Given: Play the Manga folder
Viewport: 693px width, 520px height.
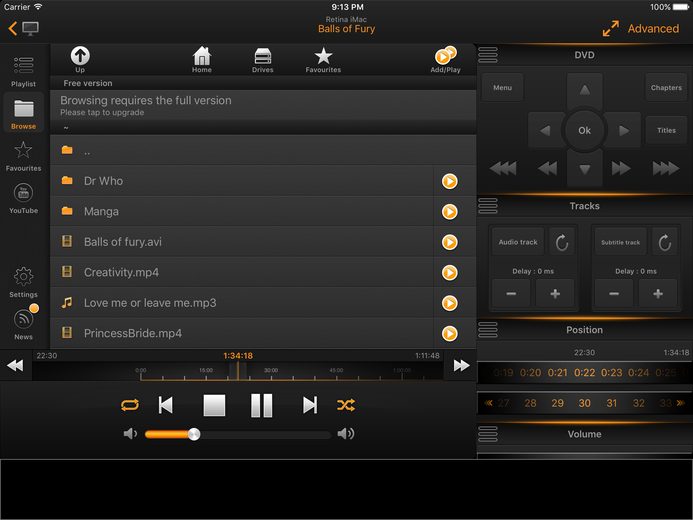Looking at the screenshot, I should 449,212.
